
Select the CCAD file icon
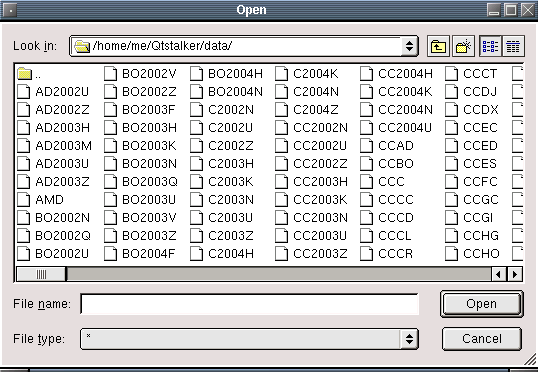367,146
